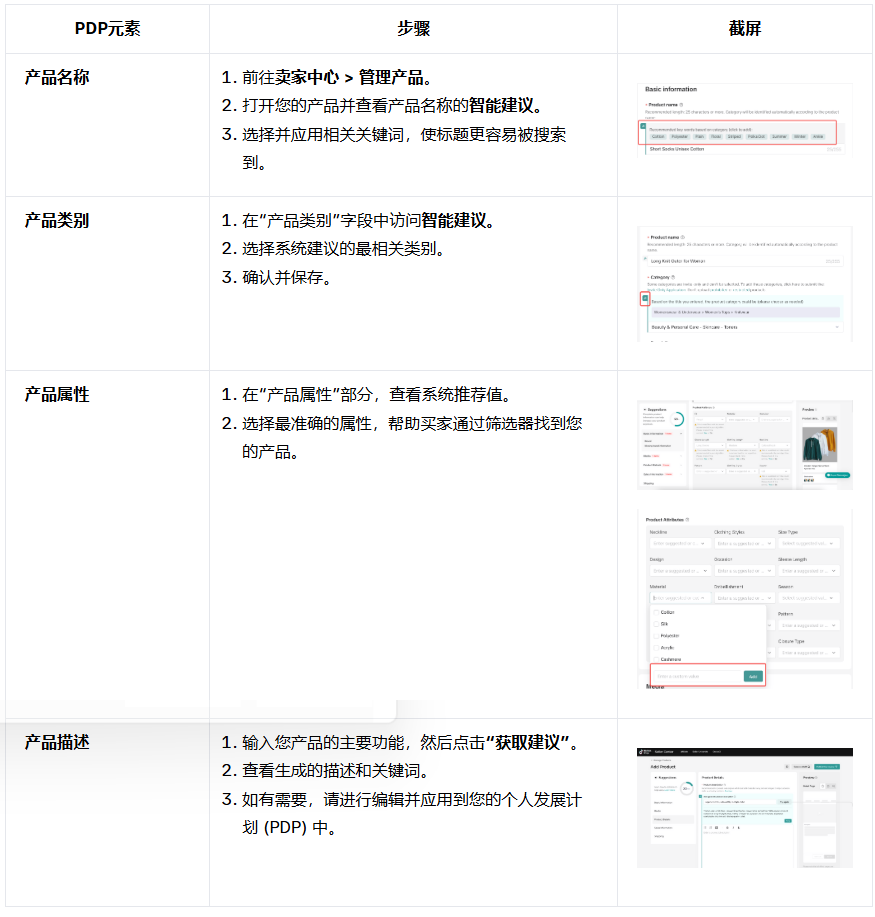Click the teal smart suggestion icon beside Category
875x917 pixels.
pos(645,298)
